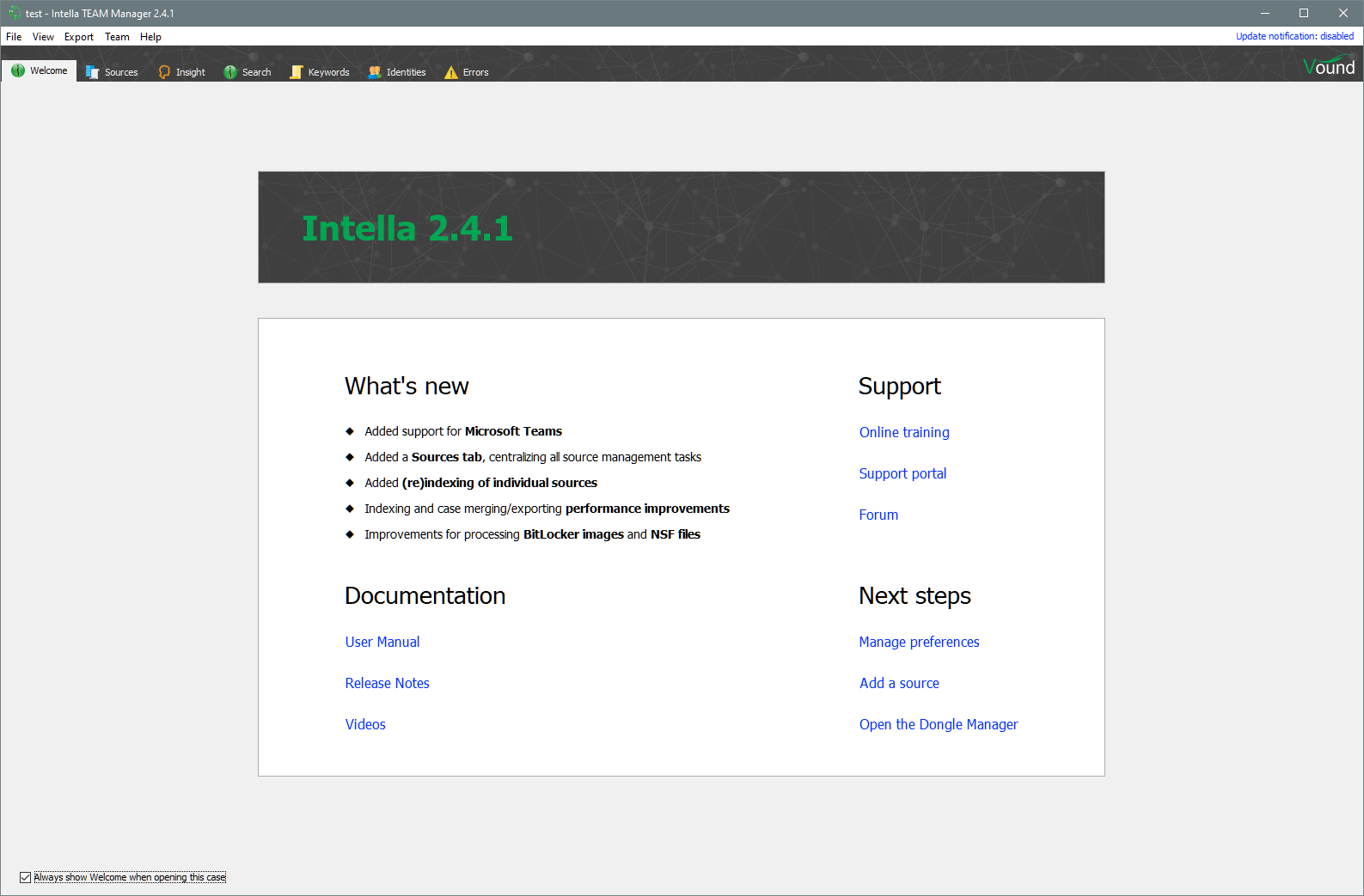This screenshot has width=1364, height=896.
Task: Click the Identities people icon
Action: [x=375, y=72]
